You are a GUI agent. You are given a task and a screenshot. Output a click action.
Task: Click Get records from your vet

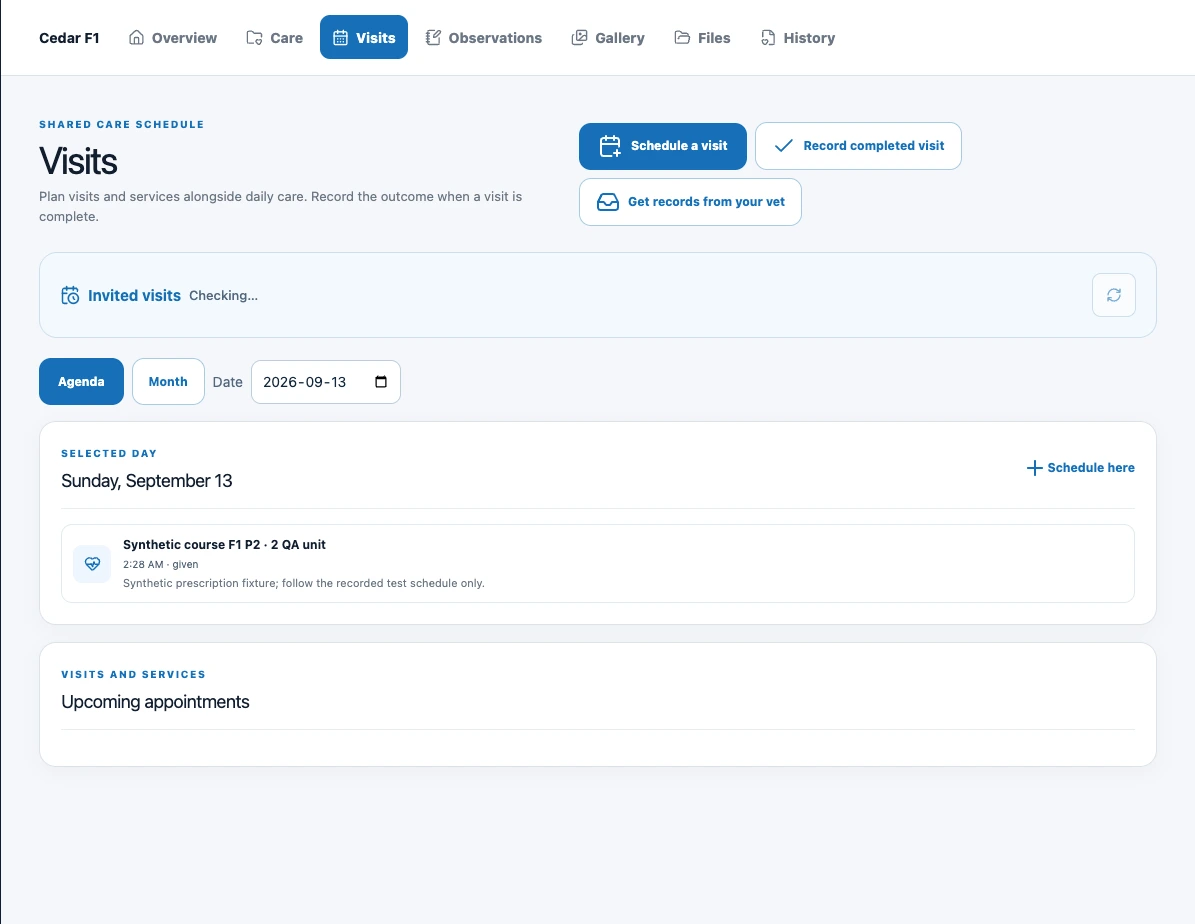click(690, 202)
